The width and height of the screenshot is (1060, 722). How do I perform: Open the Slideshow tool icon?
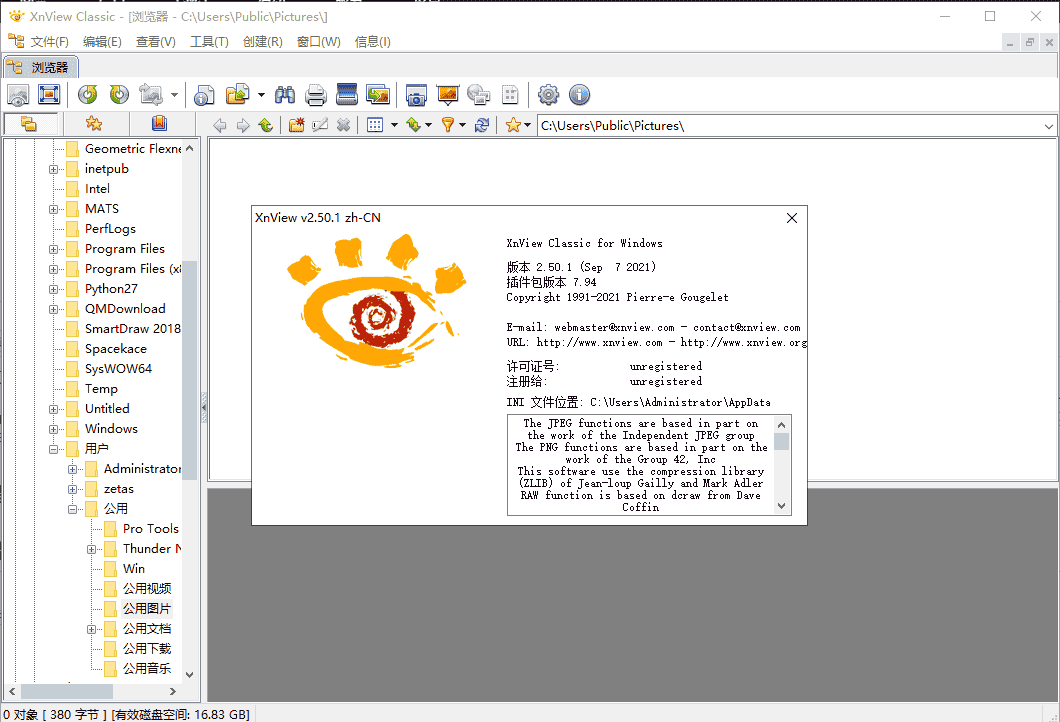[447, 95]
